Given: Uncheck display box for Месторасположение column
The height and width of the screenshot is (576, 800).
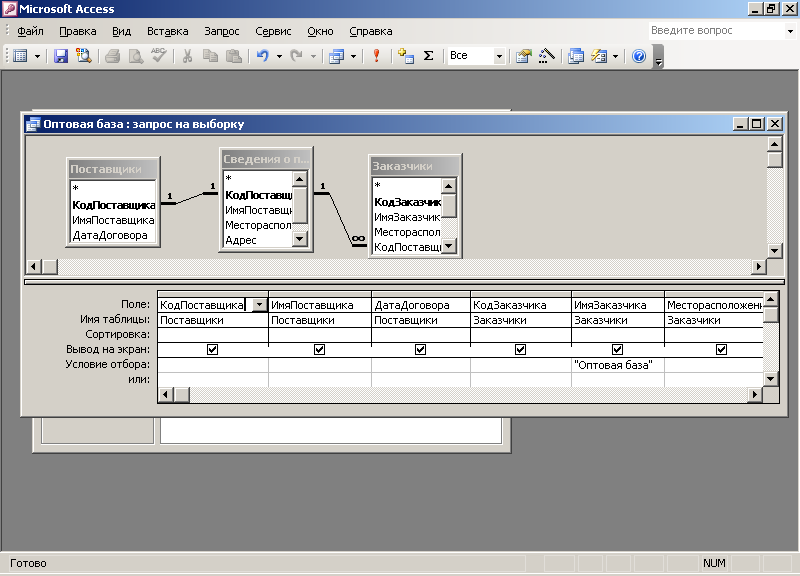Looking at the screenshot, I should pyautogui.click(x=721, y=349).
